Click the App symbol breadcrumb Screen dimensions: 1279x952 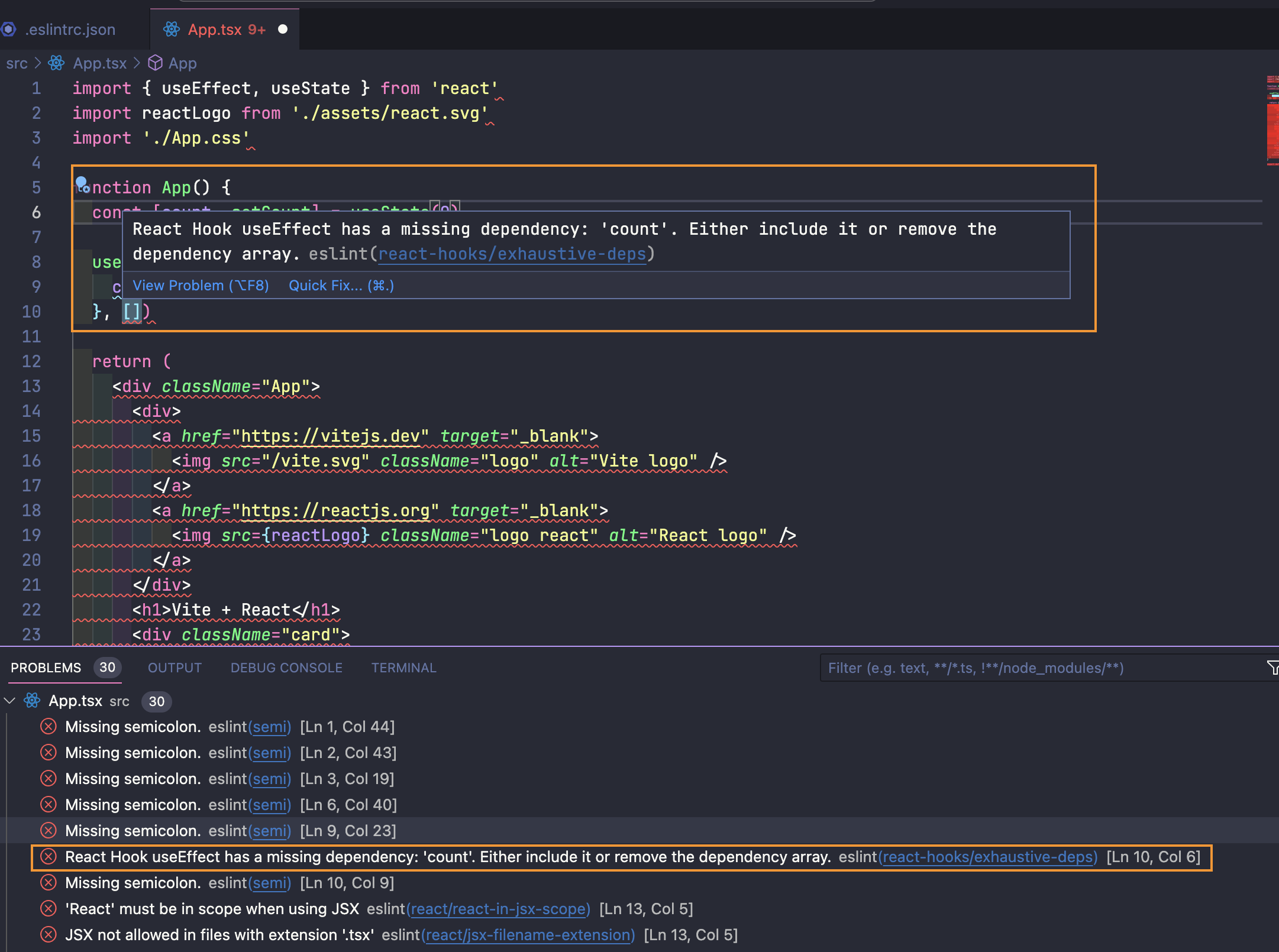182,63
